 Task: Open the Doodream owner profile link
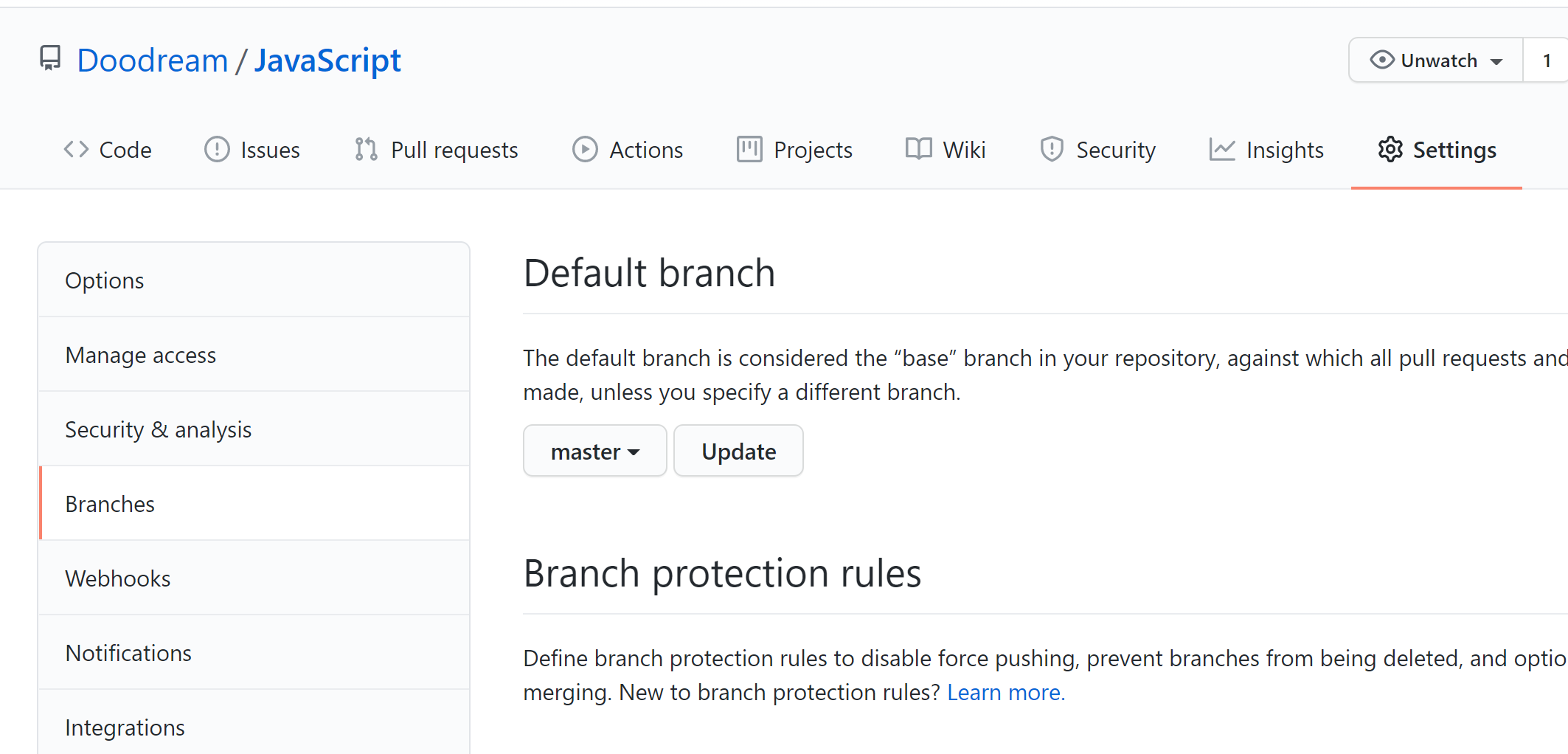(153, 60)
